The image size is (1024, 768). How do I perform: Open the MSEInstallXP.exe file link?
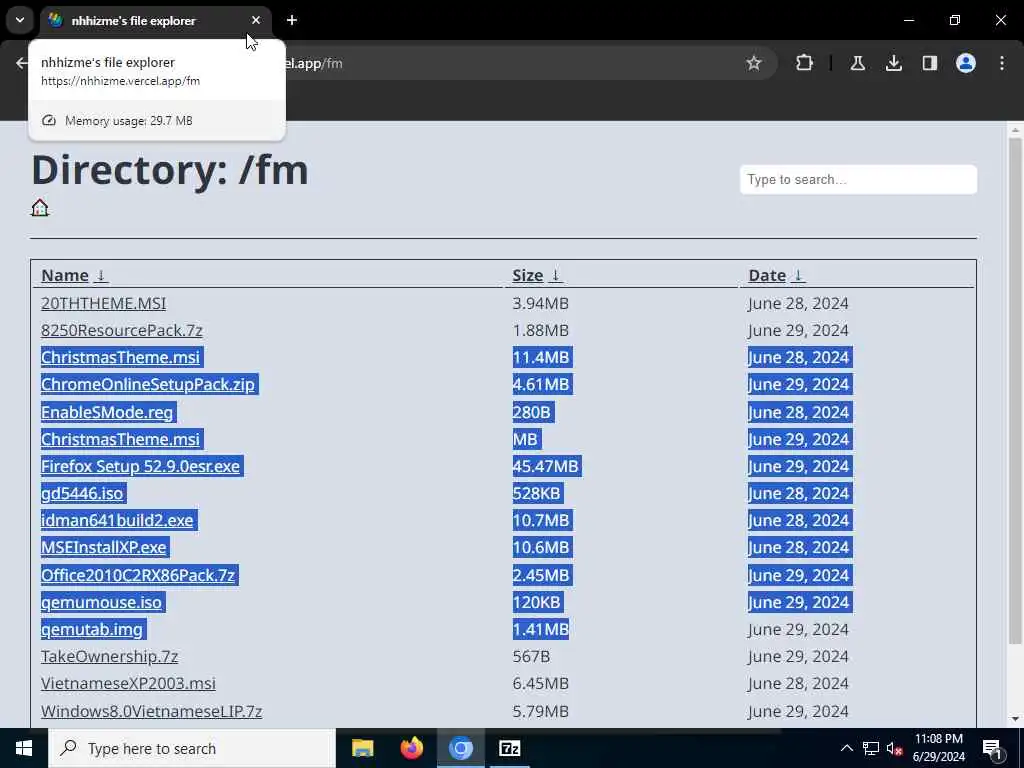(104, 547)
